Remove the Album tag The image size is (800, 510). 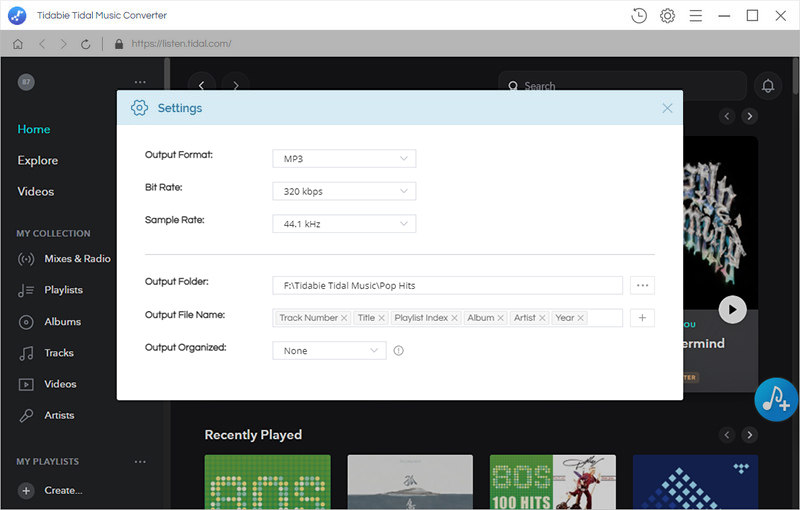pos(501,318)
